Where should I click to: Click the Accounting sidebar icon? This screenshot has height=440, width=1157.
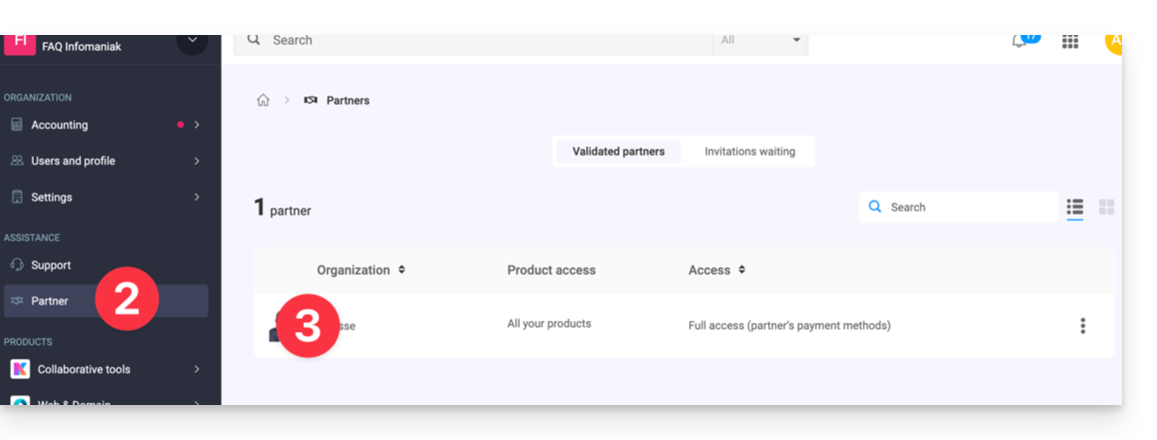[x=17, y=125]
